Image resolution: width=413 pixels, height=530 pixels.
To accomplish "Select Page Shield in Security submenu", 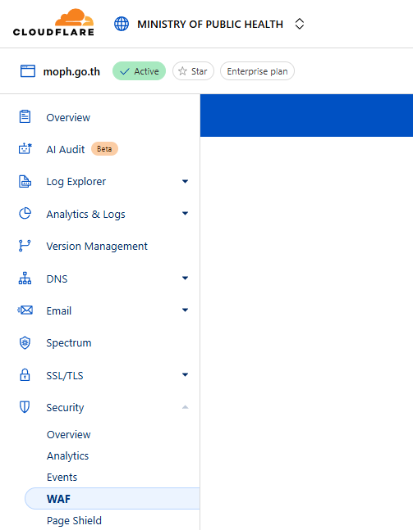I will 74,521.
